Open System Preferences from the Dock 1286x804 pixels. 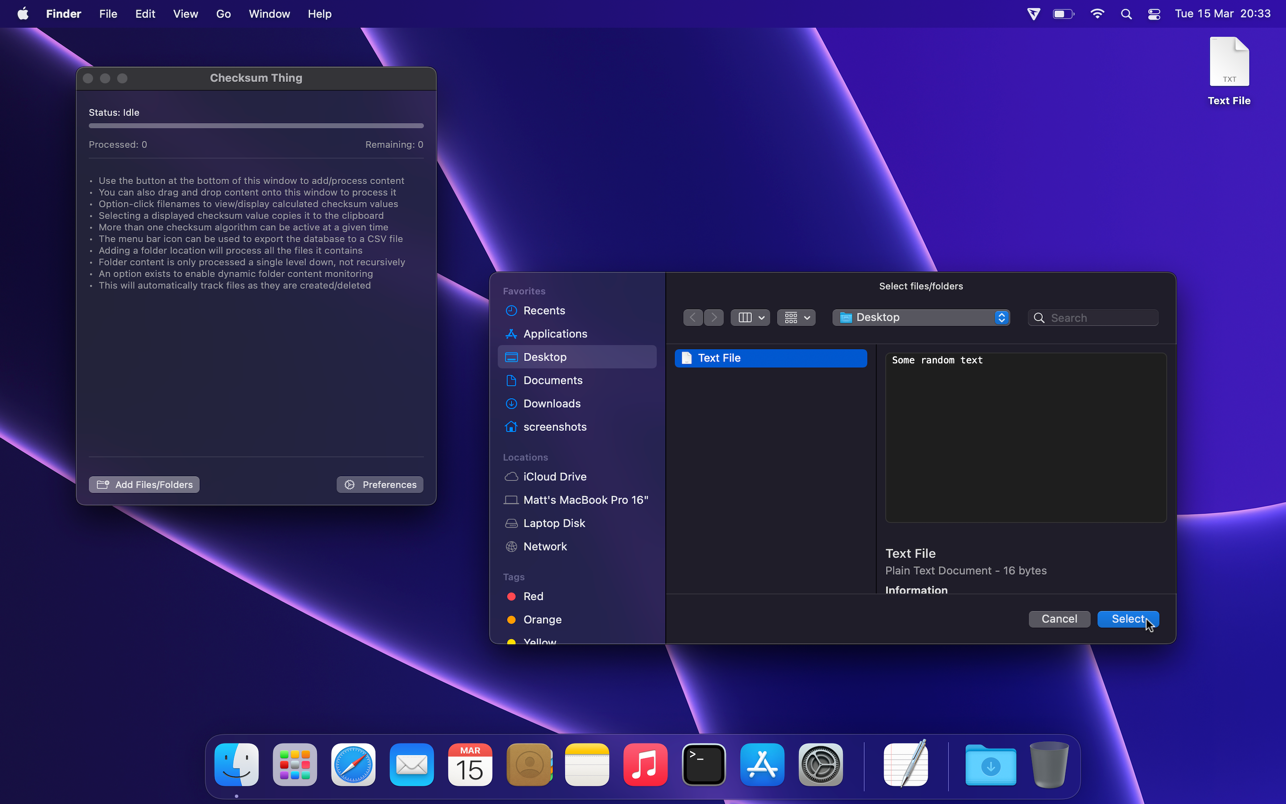click(x=821, y=765)
